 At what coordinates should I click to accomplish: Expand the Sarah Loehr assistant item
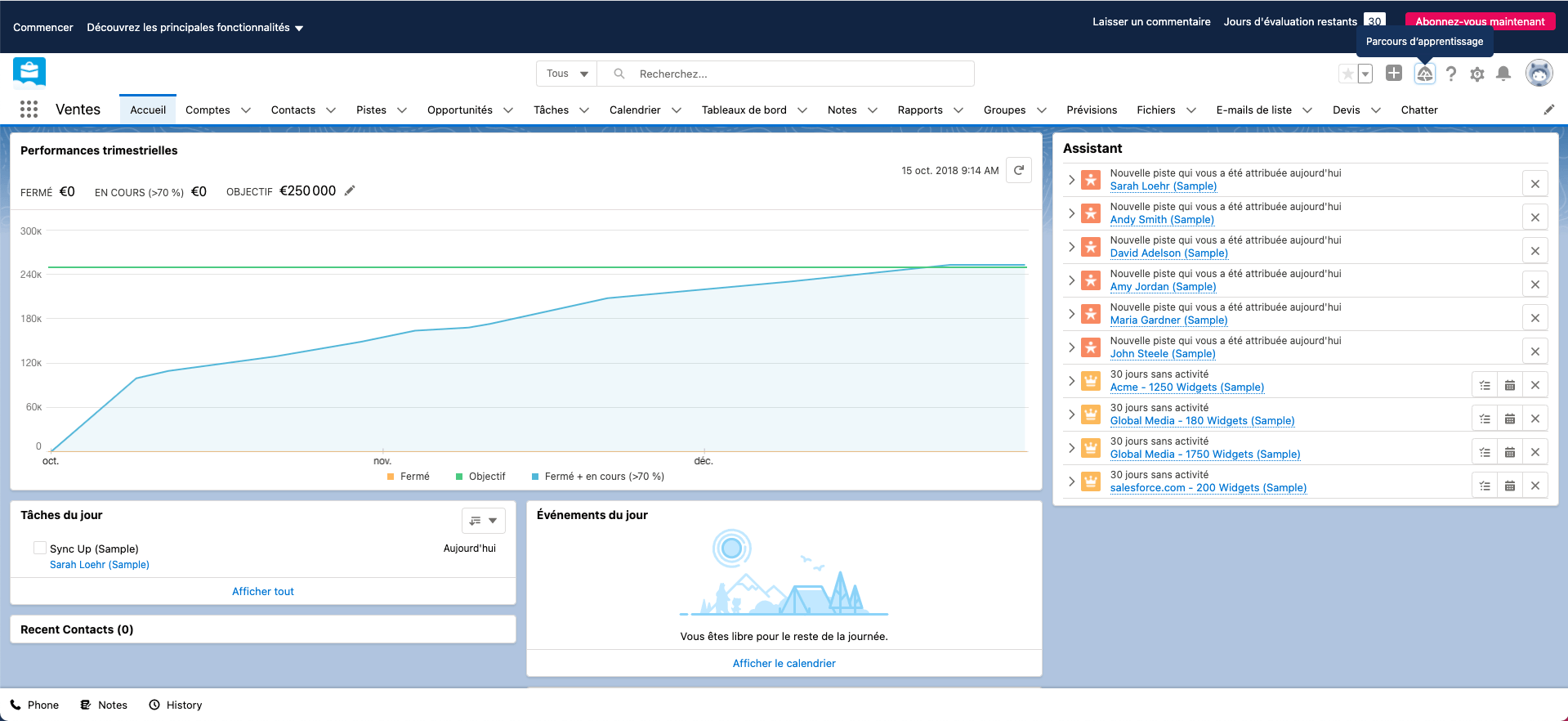(1071, 180)
